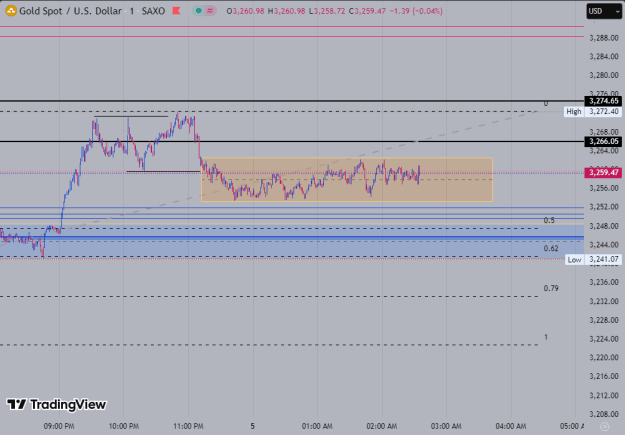
Task: Click the pink approximate-data indicator icon
Action: [210, 11]
